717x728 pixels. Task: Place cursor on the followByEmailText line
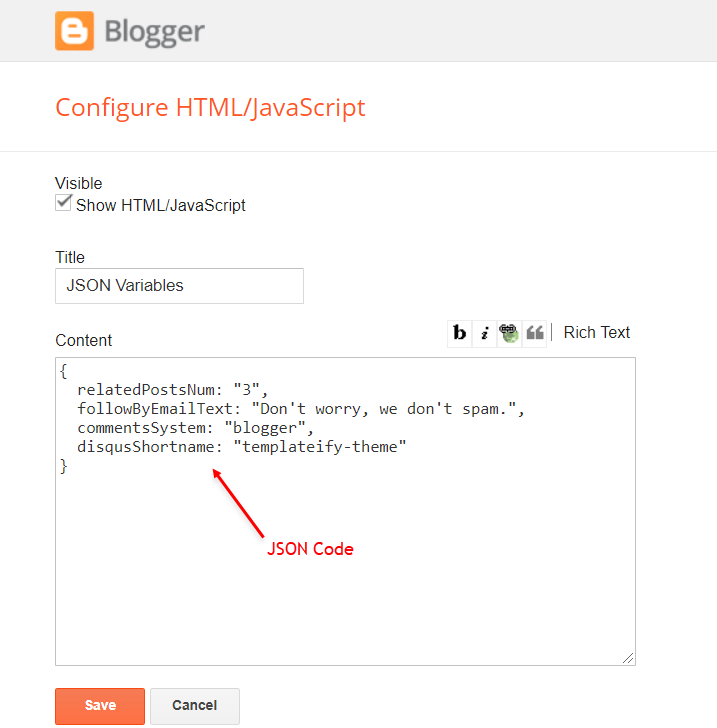(300, 409)
